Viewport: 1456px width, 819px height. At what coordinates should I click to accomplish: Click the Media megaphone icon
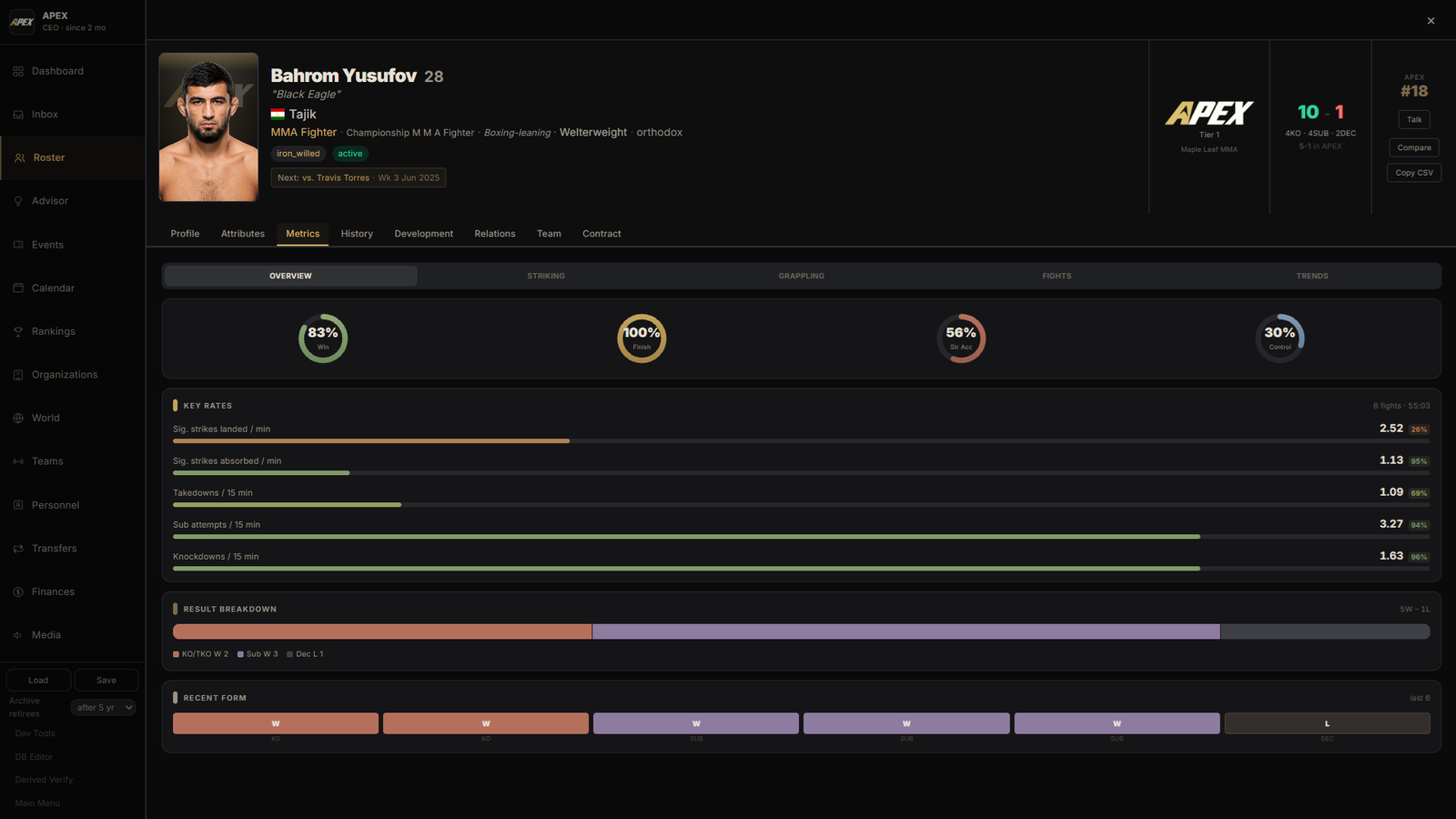[x=18, y=635]
